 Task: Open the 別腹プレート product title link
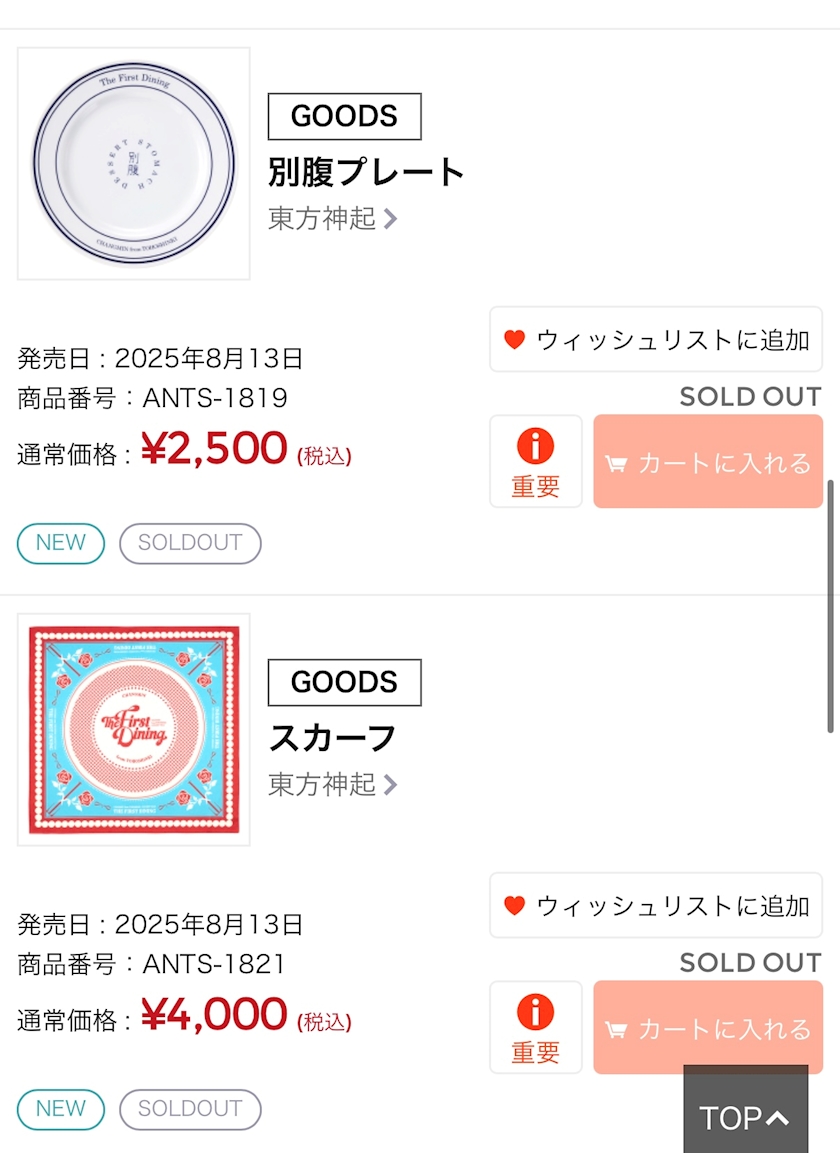point(366,172)
